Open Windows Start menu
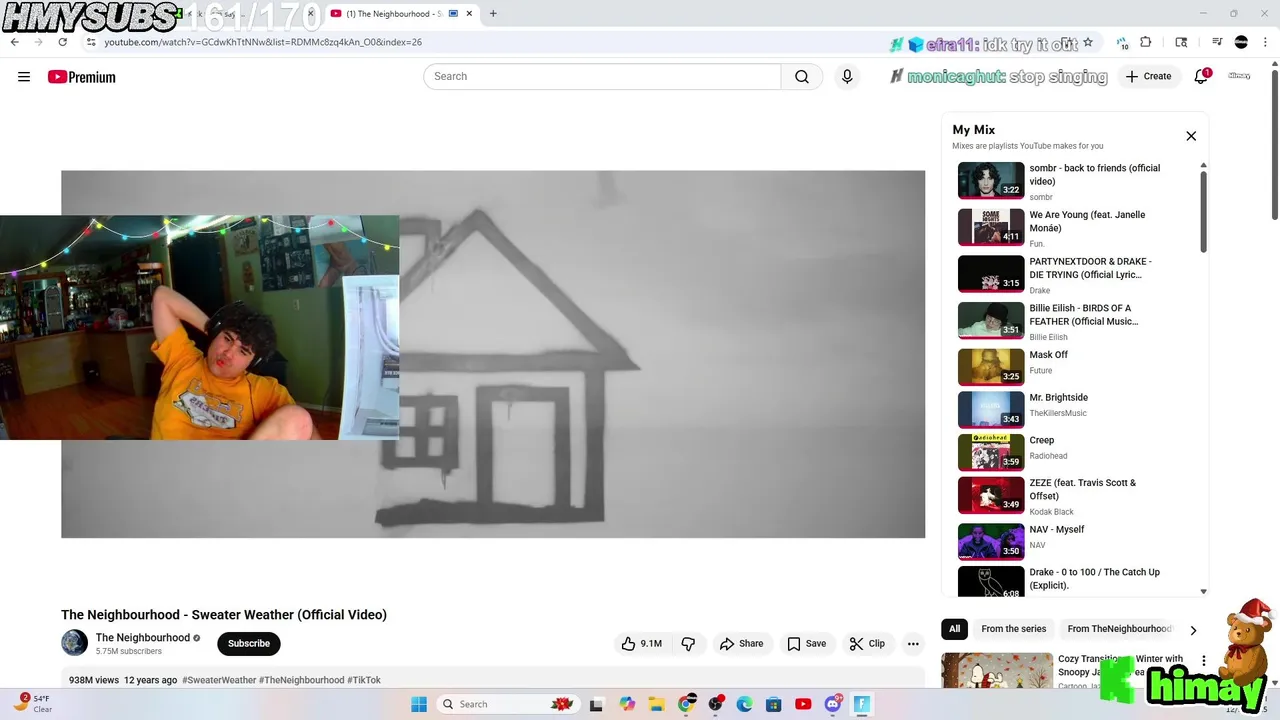 [x=419, y=704]
